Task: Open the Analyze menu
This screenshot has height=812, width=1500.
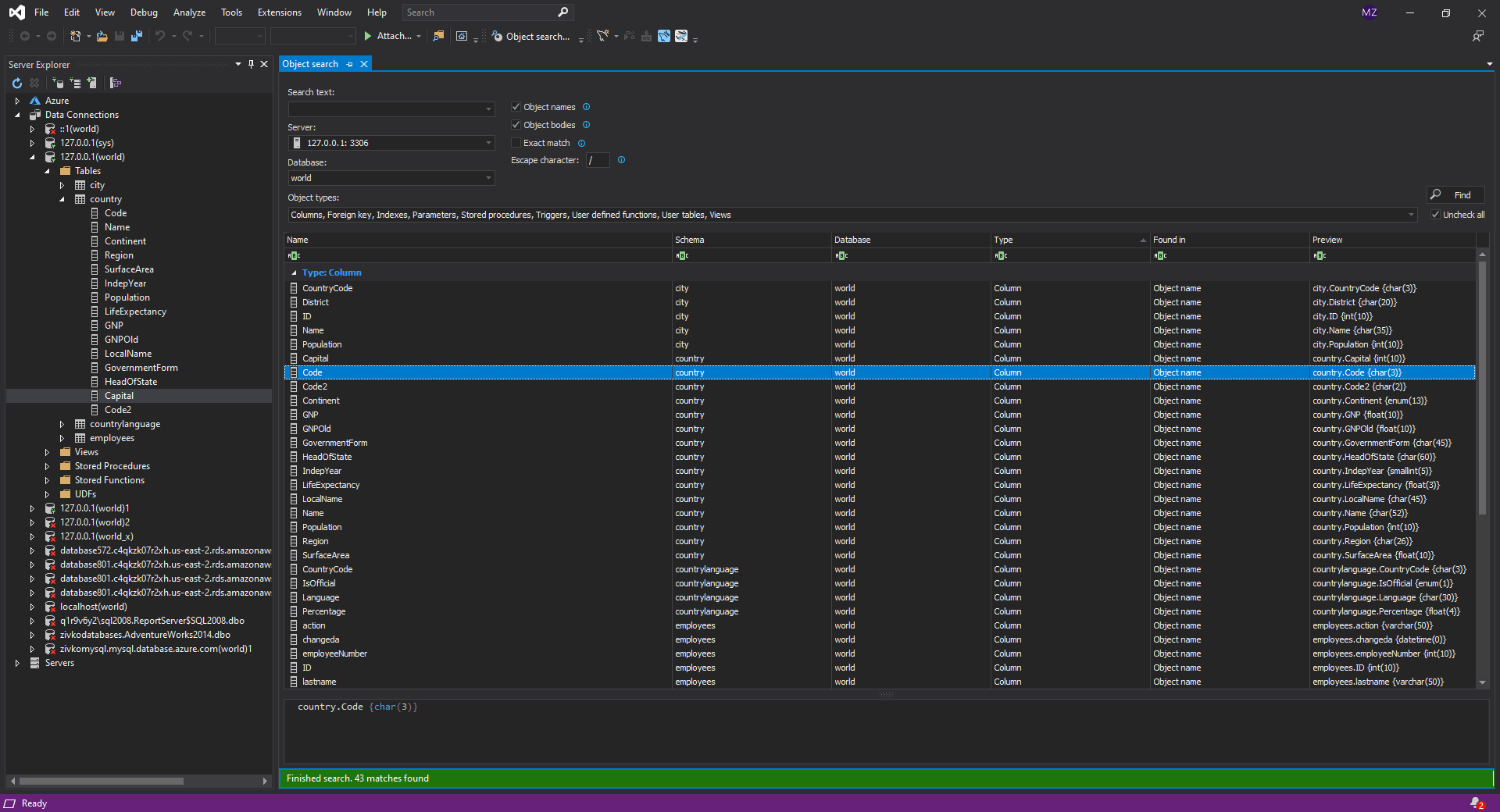Action: pyautogui.click(x=189, y=12)
